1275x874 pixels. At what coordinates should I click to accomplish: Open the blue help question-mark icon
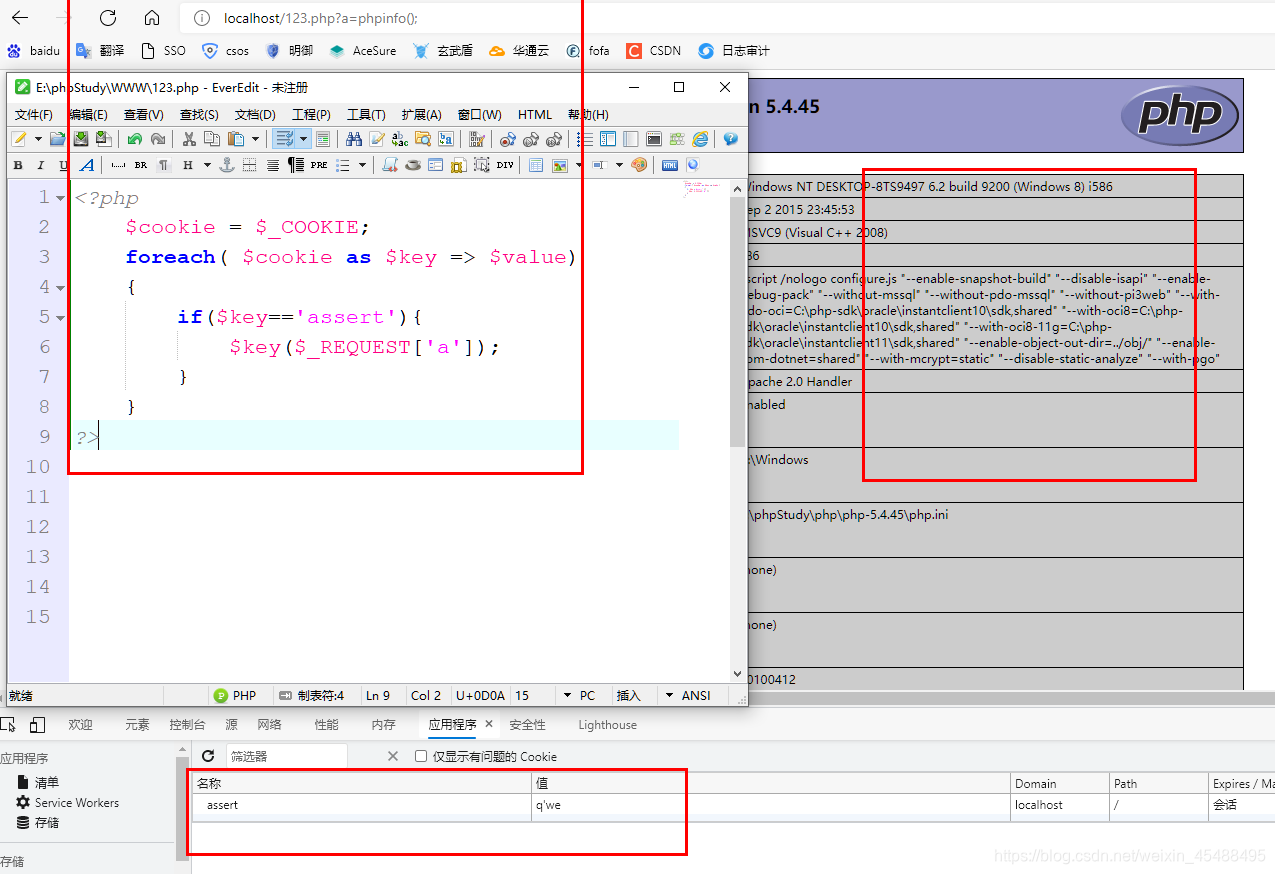point(731,139)
